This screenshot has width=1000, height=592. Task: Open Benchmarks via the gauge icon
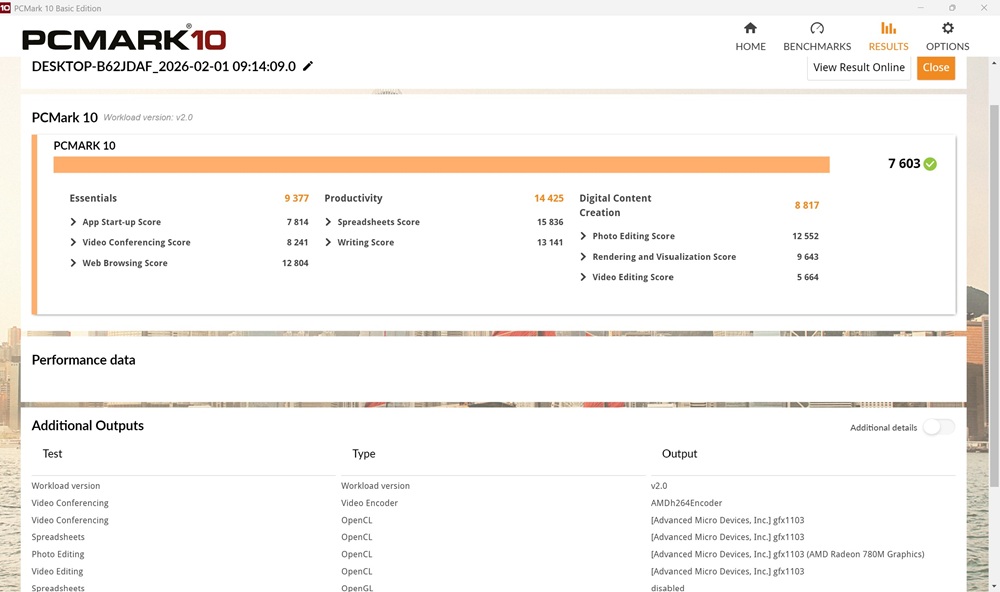(x=817, y=28)
